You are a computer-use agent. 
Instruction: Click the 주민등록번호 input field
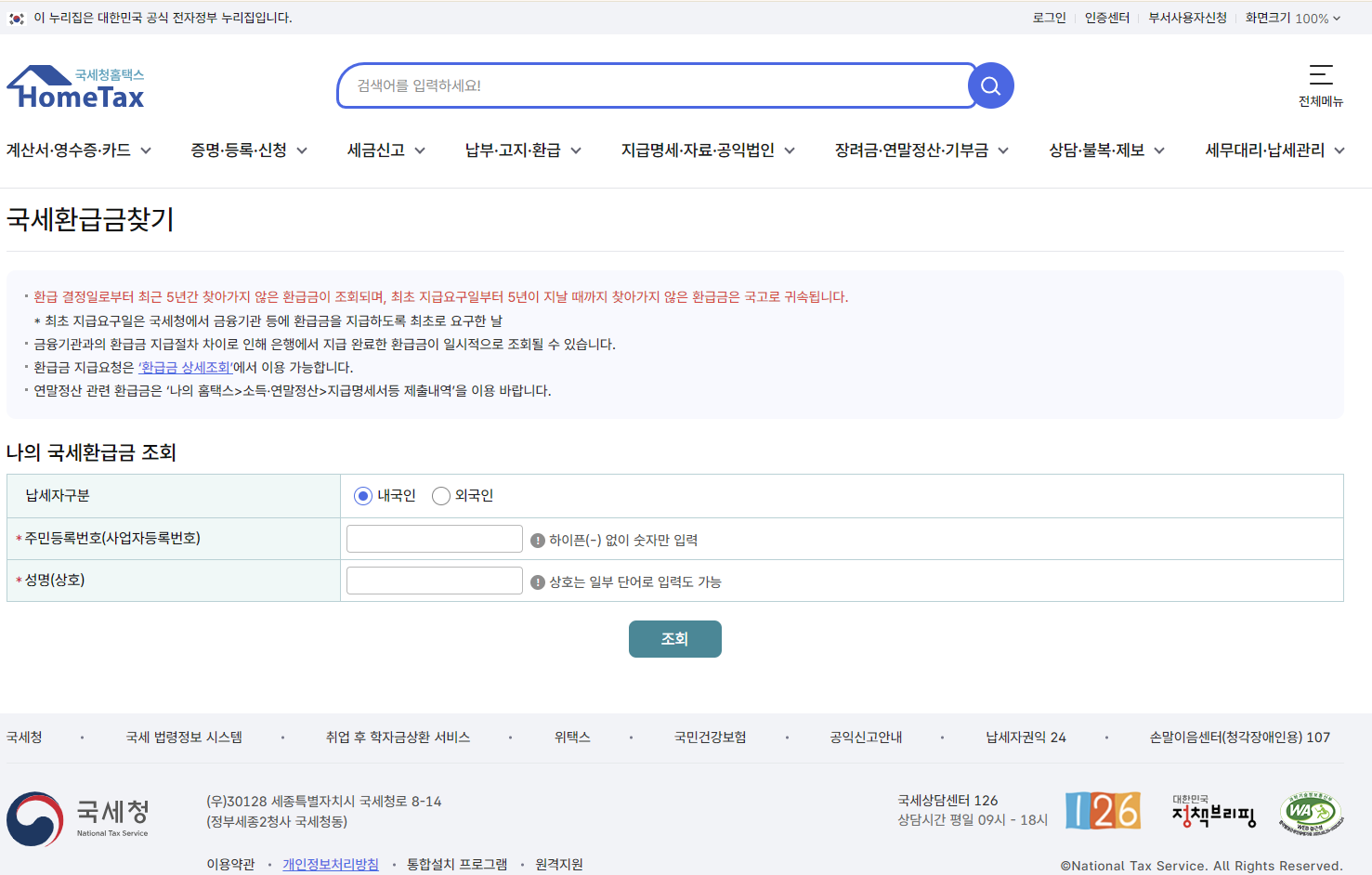tap(433, 539)
